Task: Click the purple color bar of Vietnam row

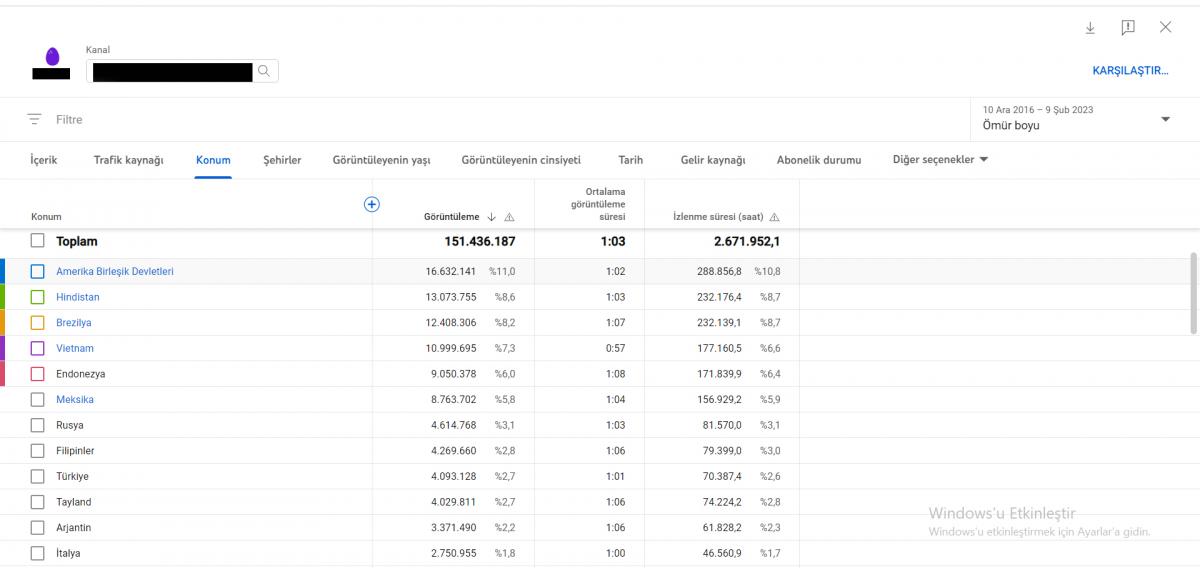Action: [3, 348]
